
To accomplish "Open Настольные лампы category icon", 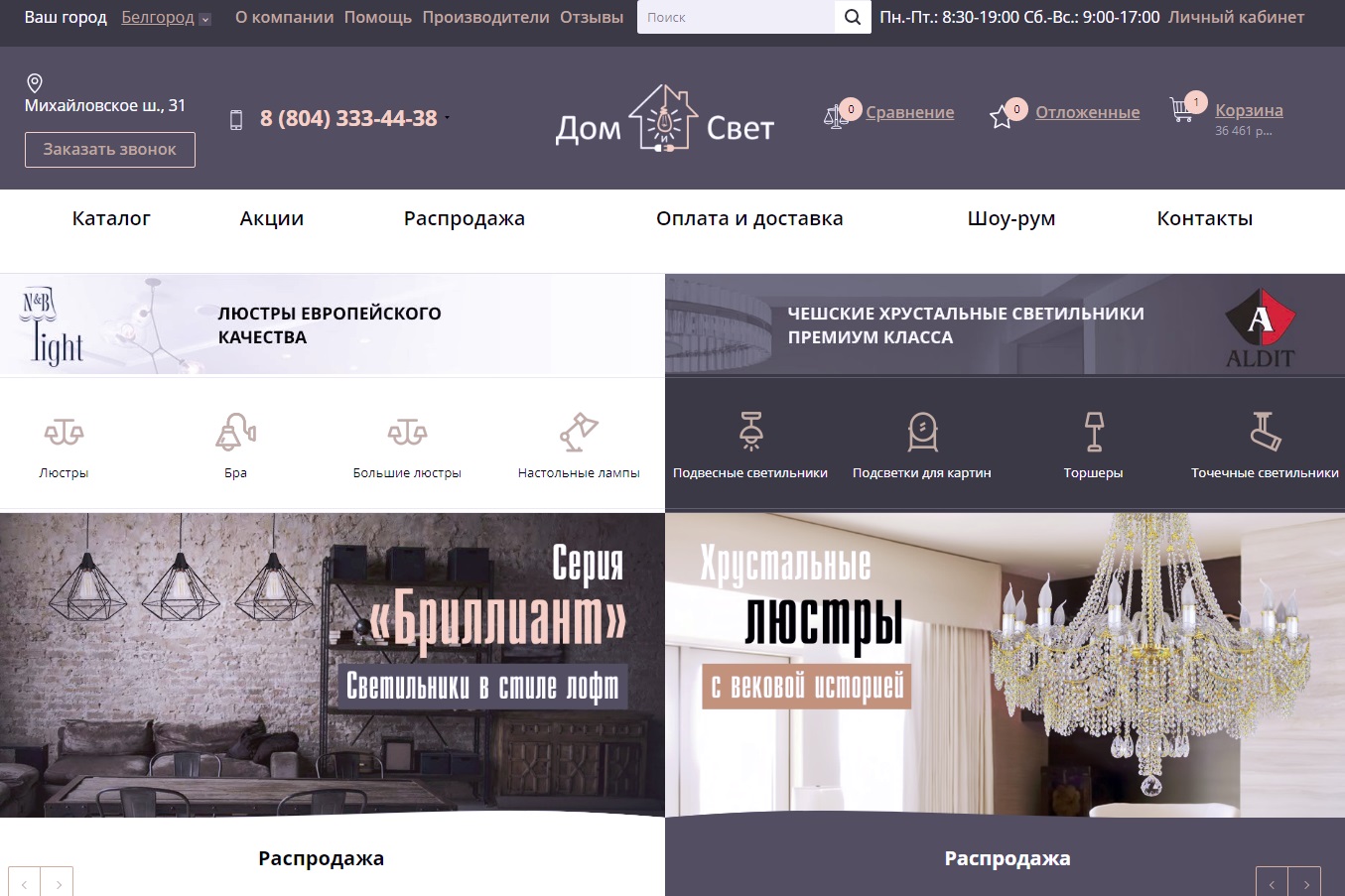I will pyautogui.click(x=579, y=433).
